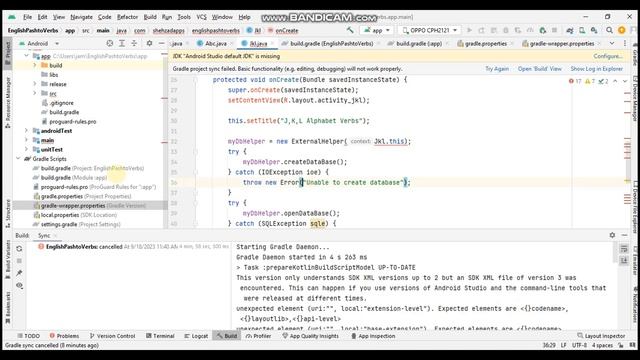Collapse the app module tree node
The image size is (640, 360).
click(27, 56)
